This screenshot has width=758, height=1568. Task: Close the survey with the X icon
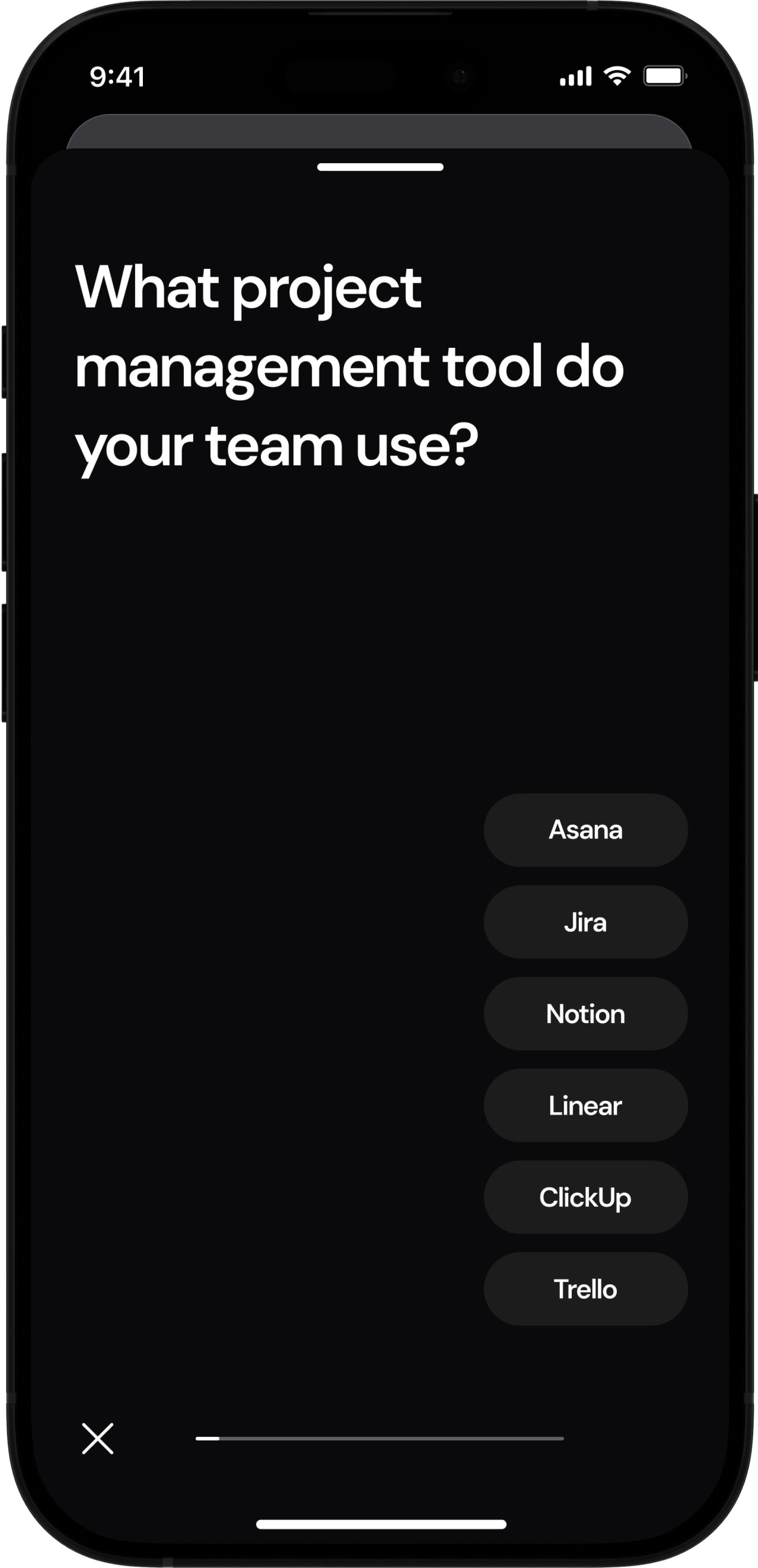(x=97, y=1438)
